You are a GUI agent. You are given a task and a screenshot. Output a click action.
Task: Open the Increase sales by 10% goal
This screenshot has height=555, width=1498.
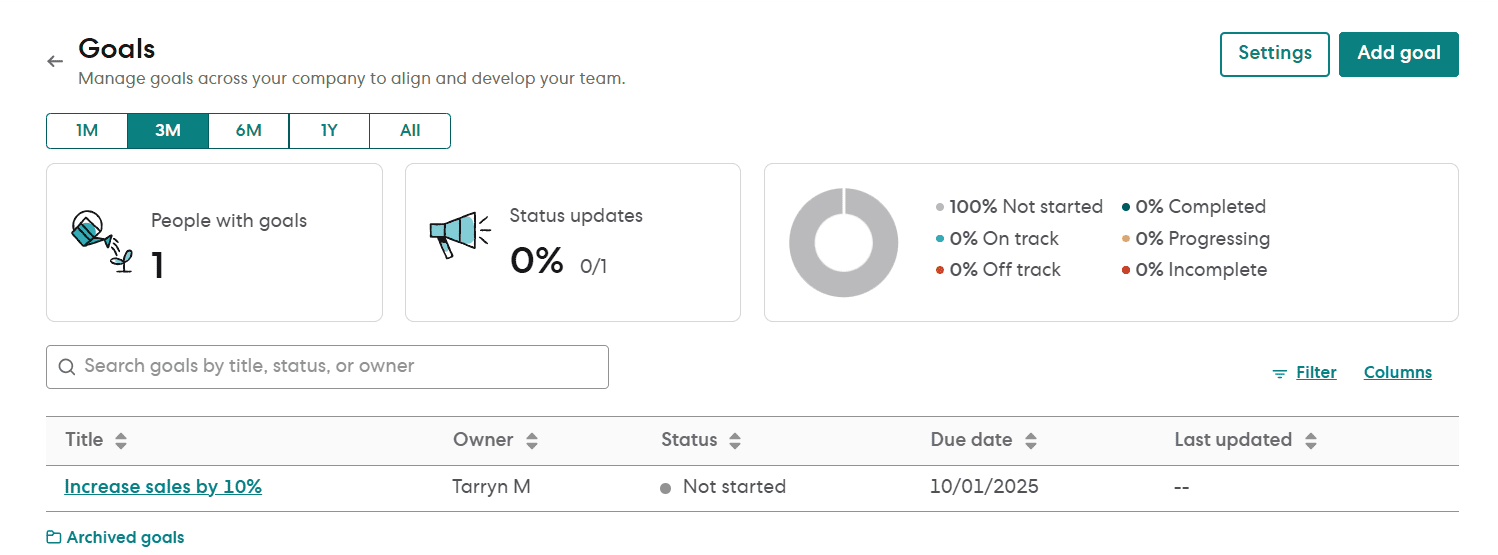click(163, 487)
